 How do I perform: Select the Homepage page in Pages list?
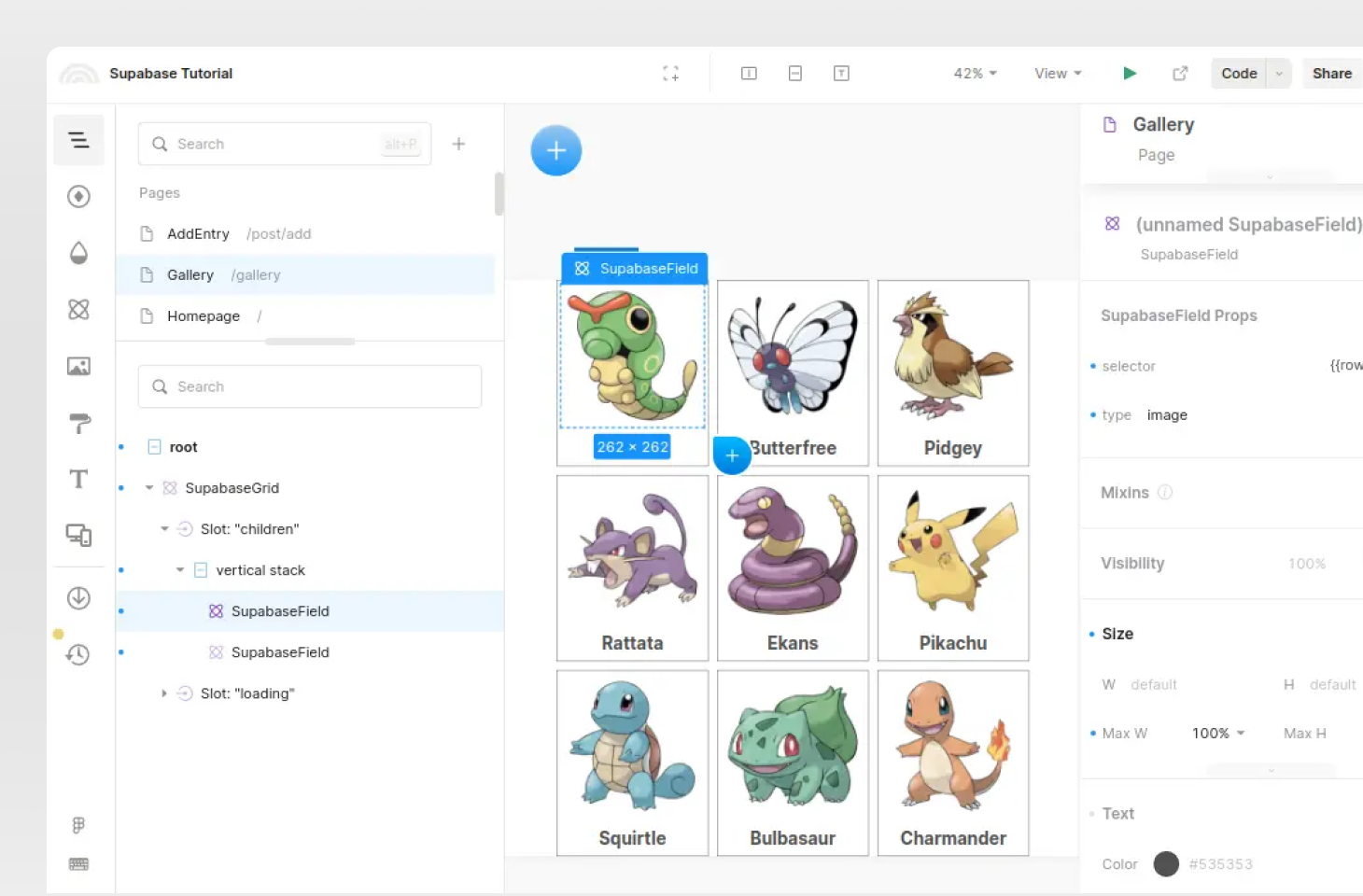click(x=203, y=316)
